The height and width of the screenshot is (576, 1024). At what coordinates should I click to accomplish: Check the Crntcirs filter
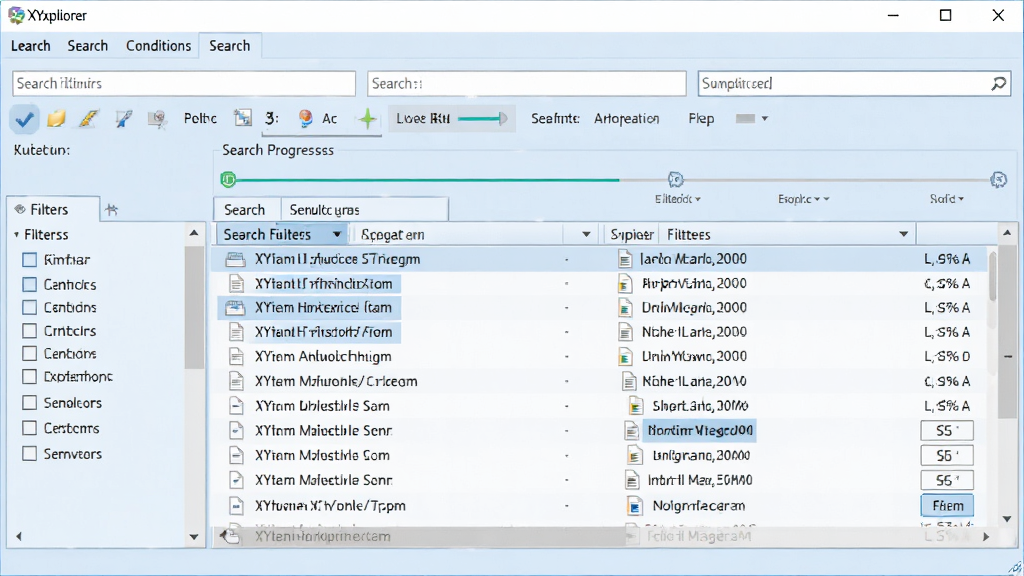point(29,330)
